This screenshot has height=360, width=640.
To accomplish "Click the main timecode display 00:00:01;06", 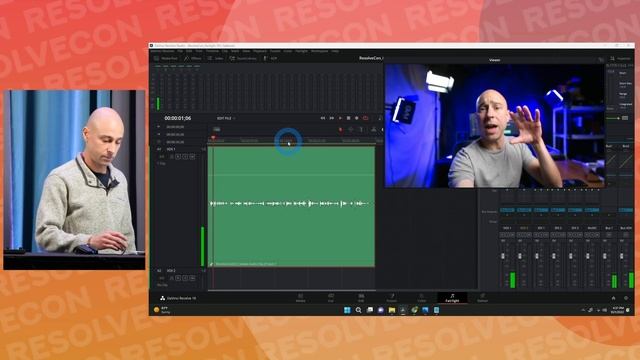I will [x=178, y=118].
